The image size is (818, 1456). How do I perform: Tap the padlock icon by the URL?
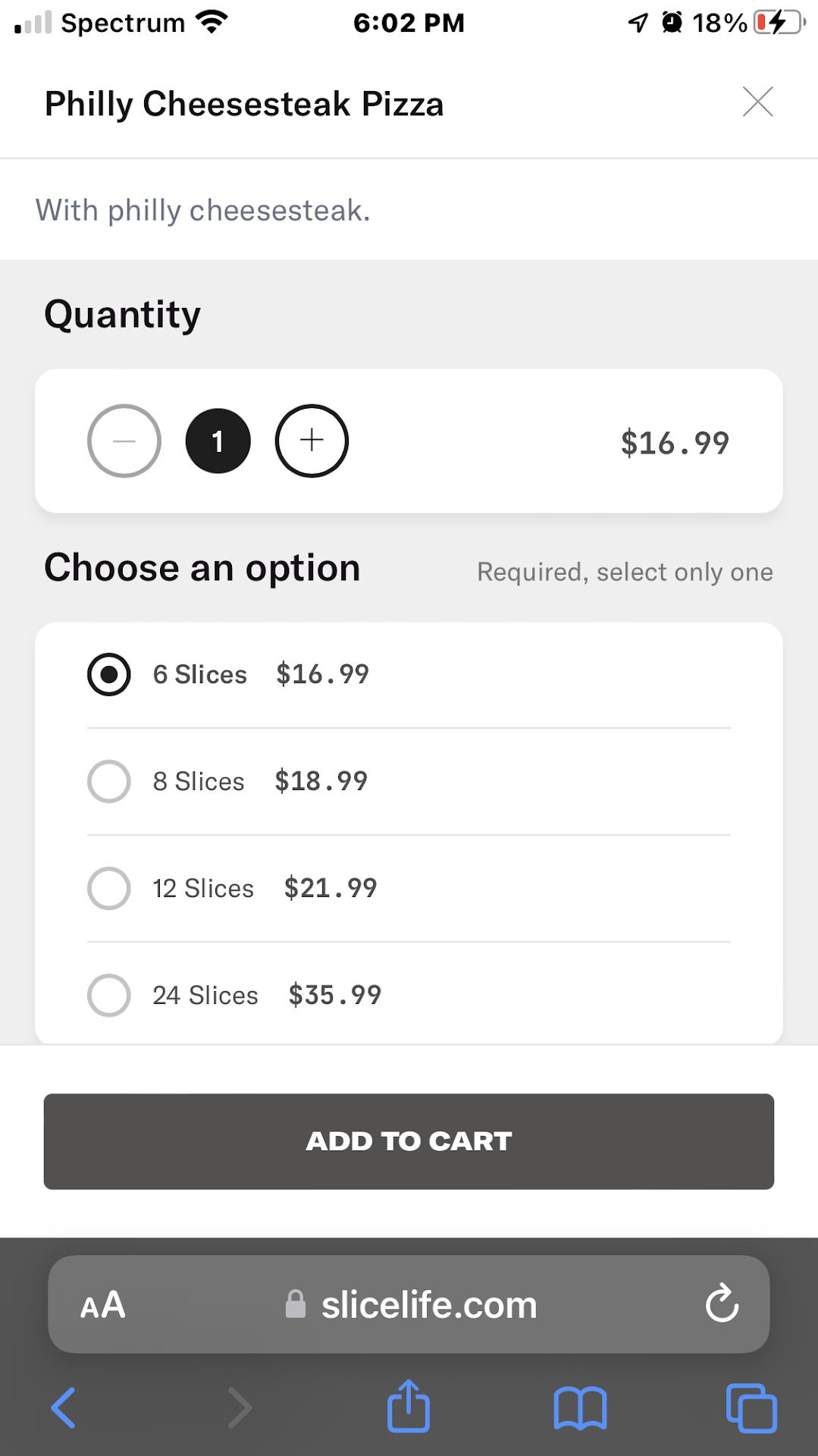296,1304
